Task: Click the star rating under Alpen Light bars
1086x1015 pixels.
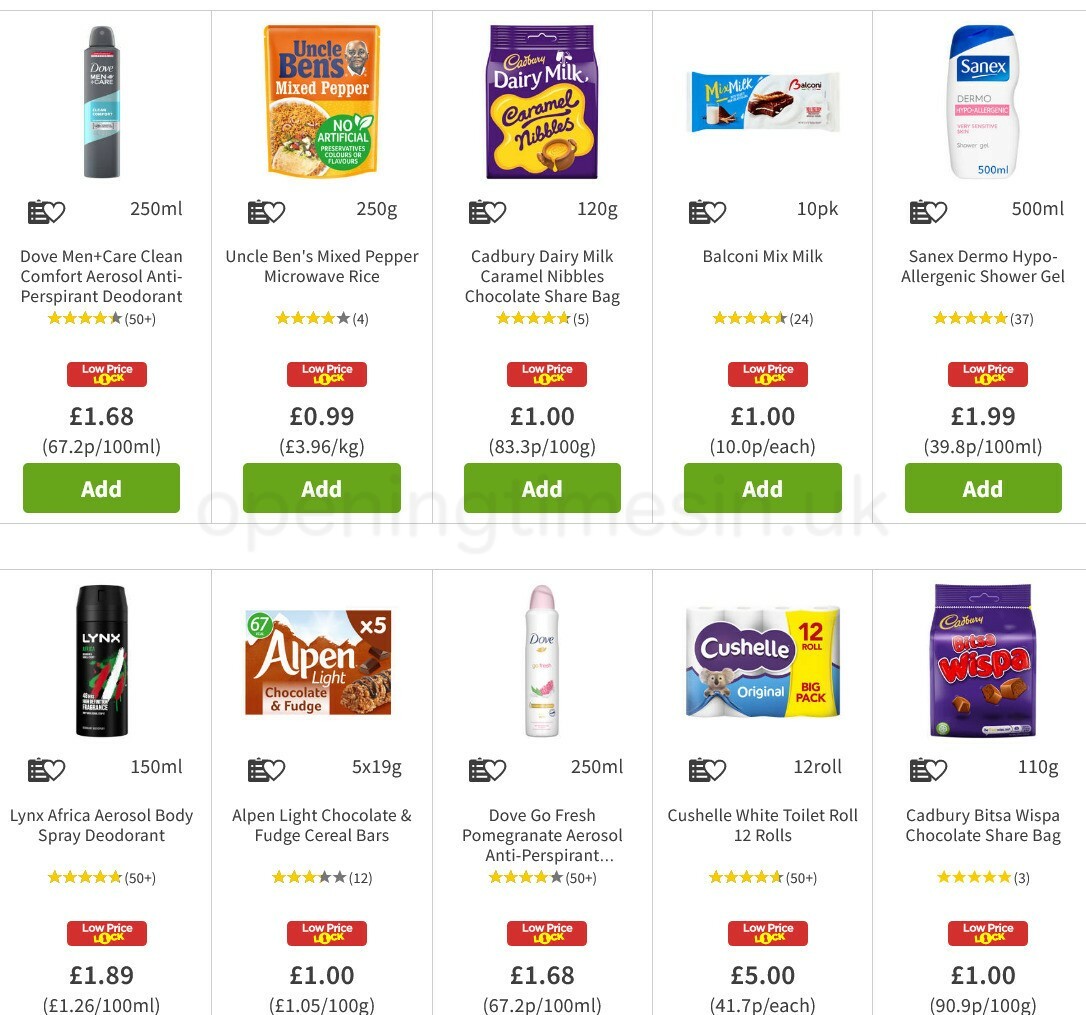Action: tap(322, 877)
